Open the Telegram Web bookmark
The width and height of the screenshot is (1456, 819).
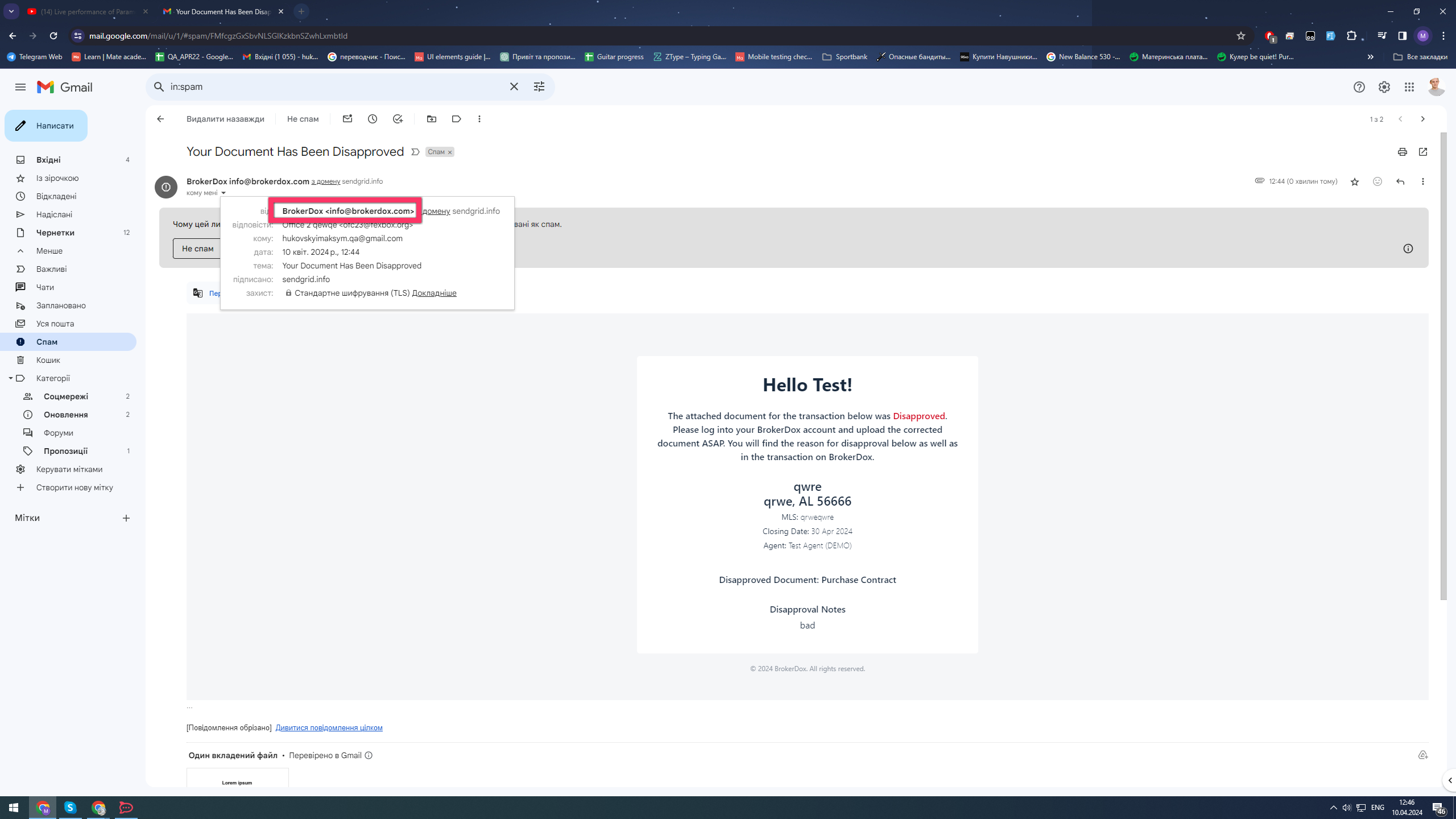(35, 57)
